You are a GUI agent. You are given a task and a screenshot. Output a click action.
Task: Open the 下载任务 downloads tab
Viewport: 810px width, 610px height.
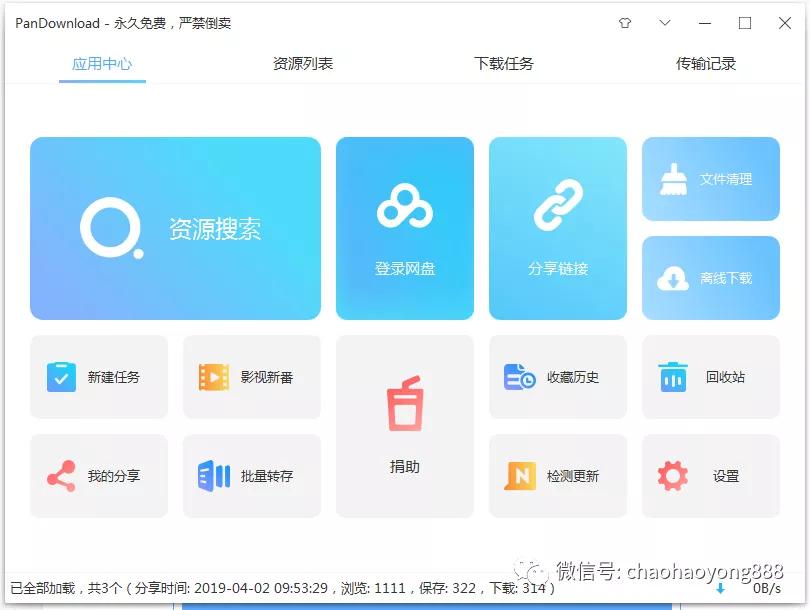[504, 62]
